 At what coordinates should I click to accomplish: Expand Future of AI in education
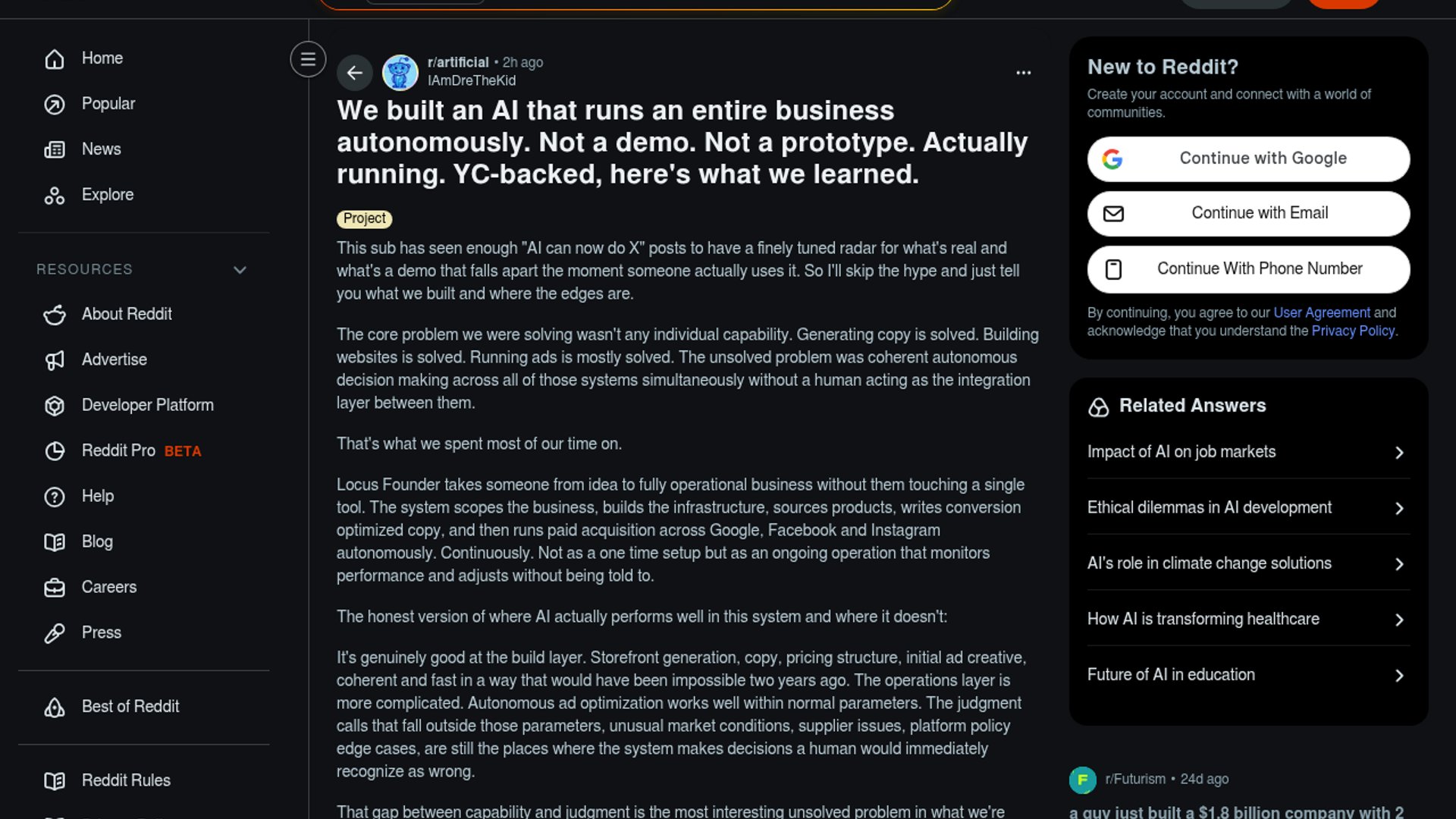(1248, 675)
